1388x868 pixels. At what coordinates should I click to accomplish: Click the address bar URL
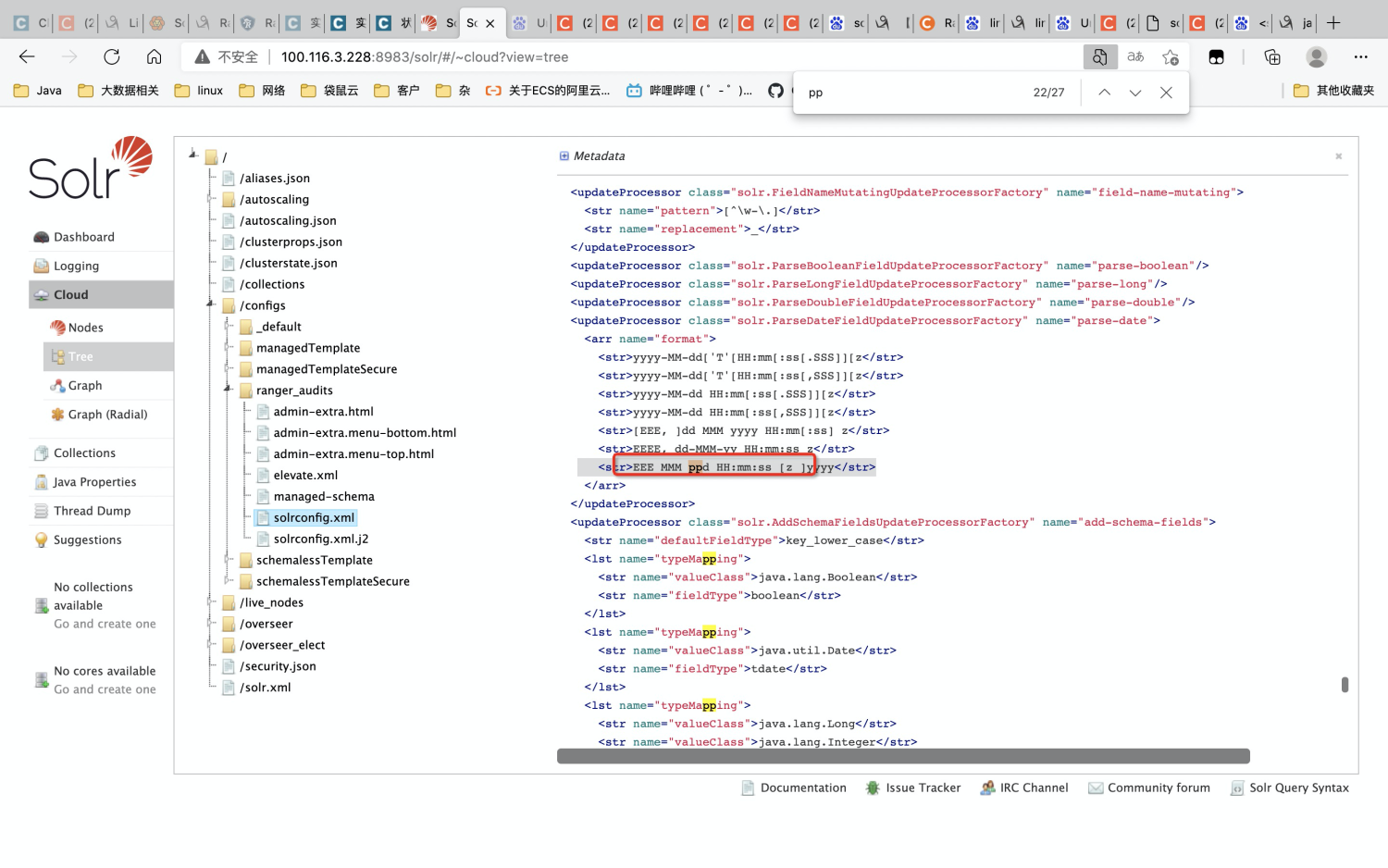coord(425,56)
